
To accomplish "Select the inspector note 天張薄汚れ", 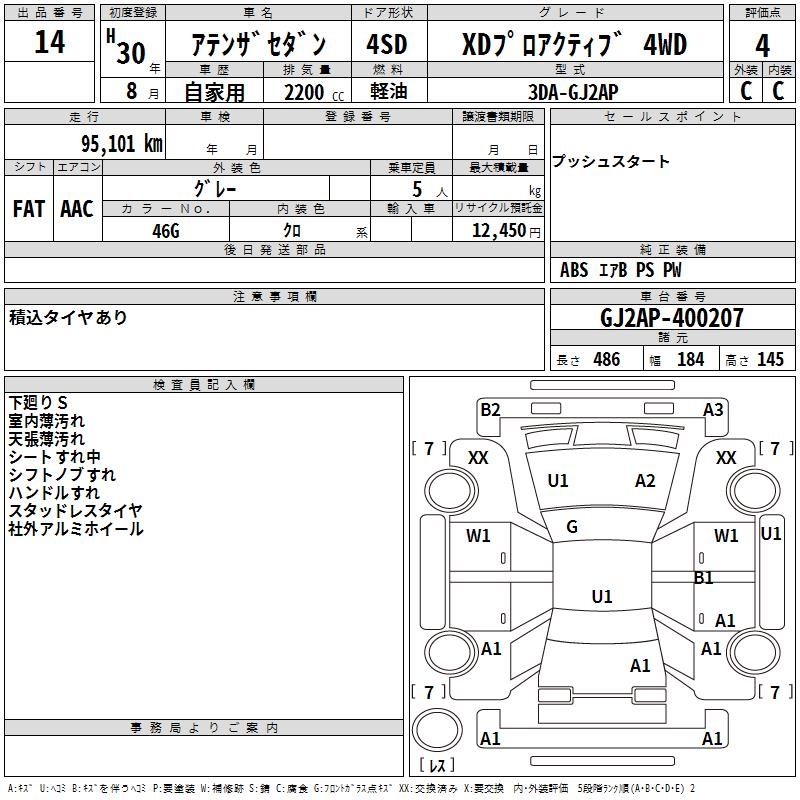I will pos(46,439).
